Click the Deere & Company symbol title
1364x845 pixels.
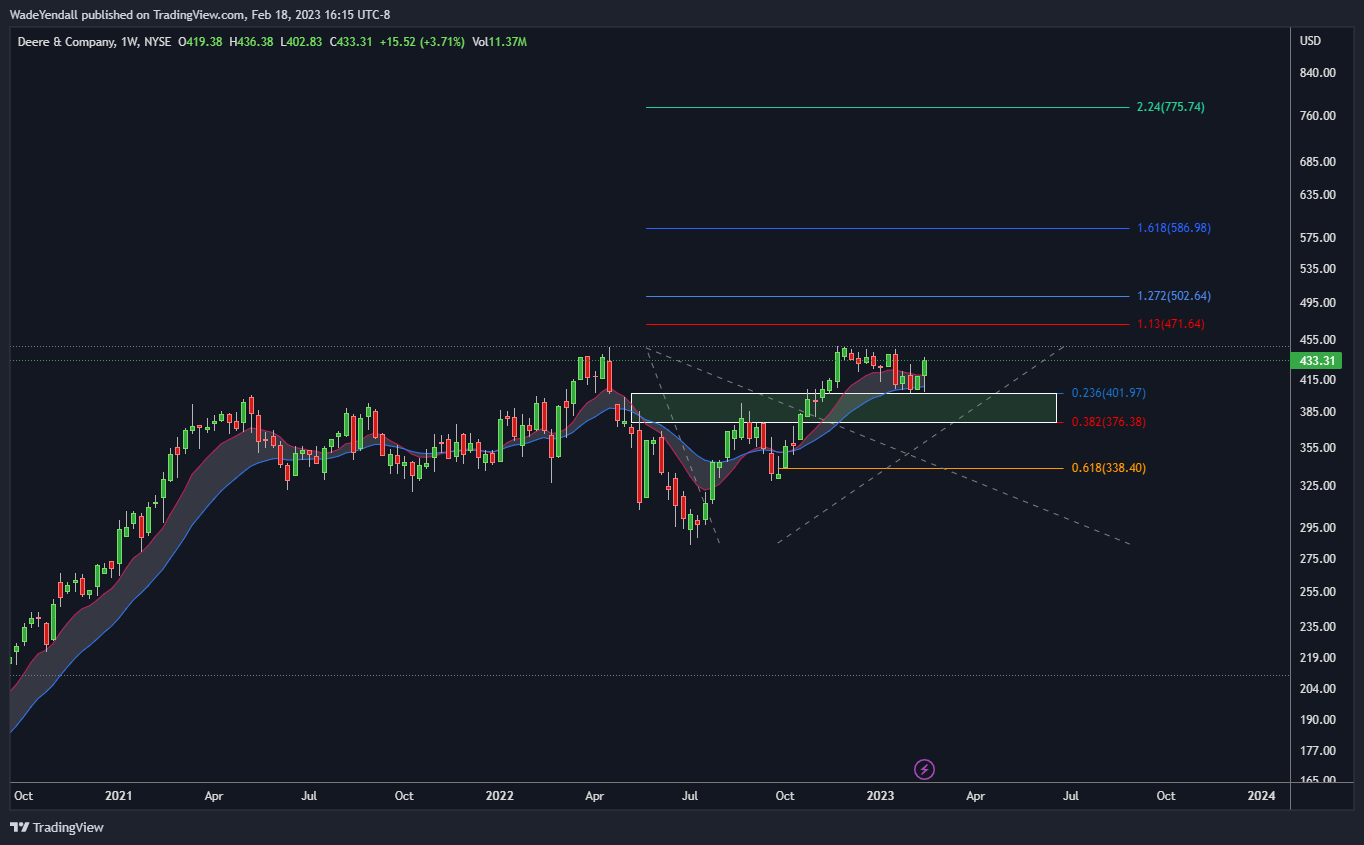[67, 42]
